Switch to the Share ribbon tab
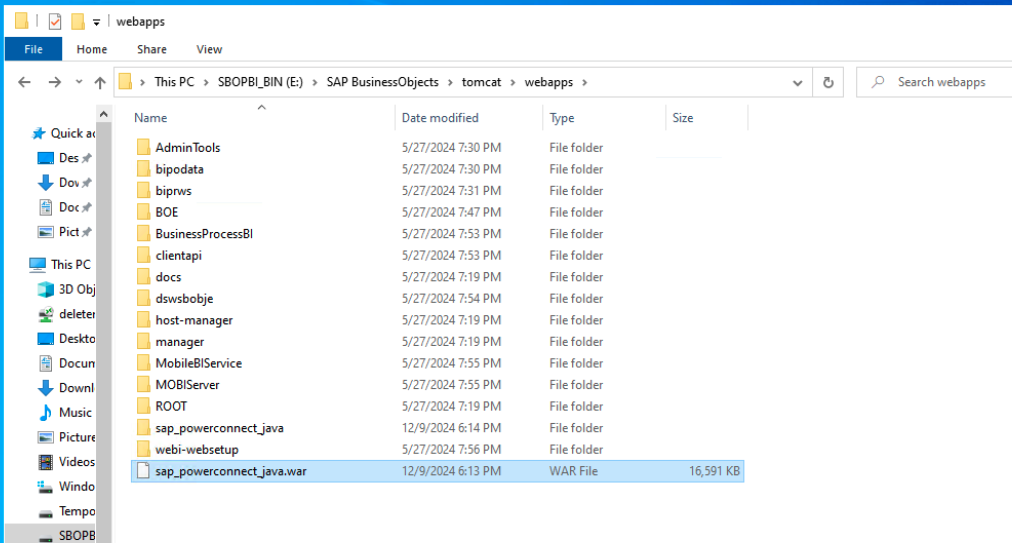1012x543 pixels. tap(152, 49)
